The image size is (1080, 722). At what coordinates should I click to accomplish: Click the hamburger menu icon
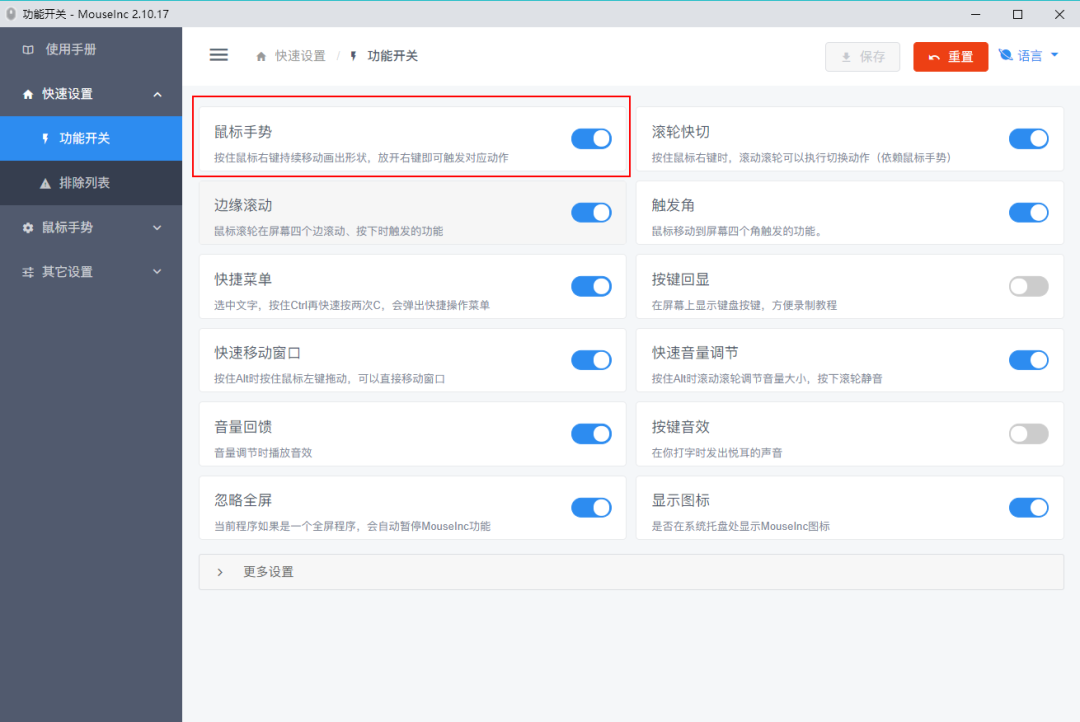click(218, 55)
